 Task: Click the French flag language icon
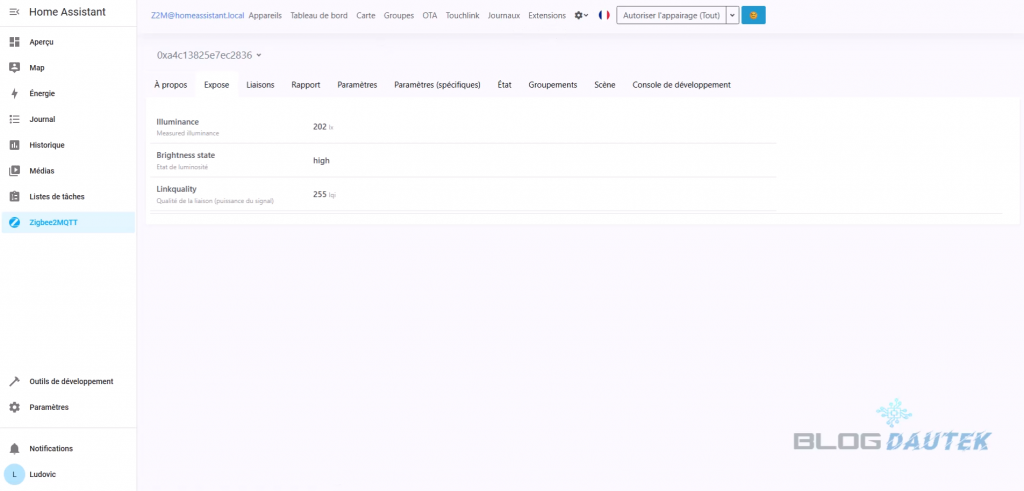pyautogui.click(x=604, y=15)
